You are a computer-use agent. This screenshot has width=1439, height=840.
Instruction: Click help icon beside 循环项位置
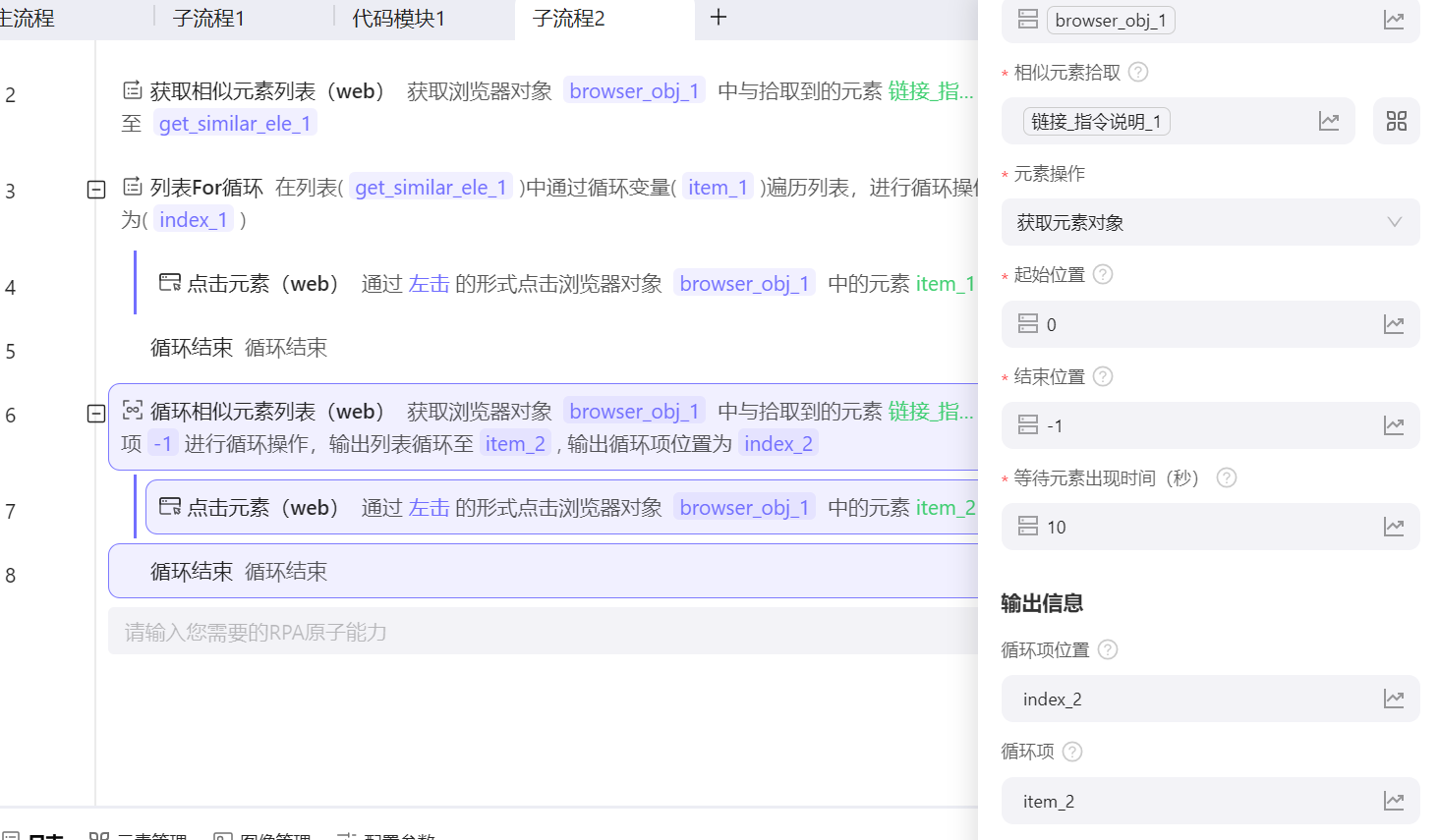coord(1108,649)
